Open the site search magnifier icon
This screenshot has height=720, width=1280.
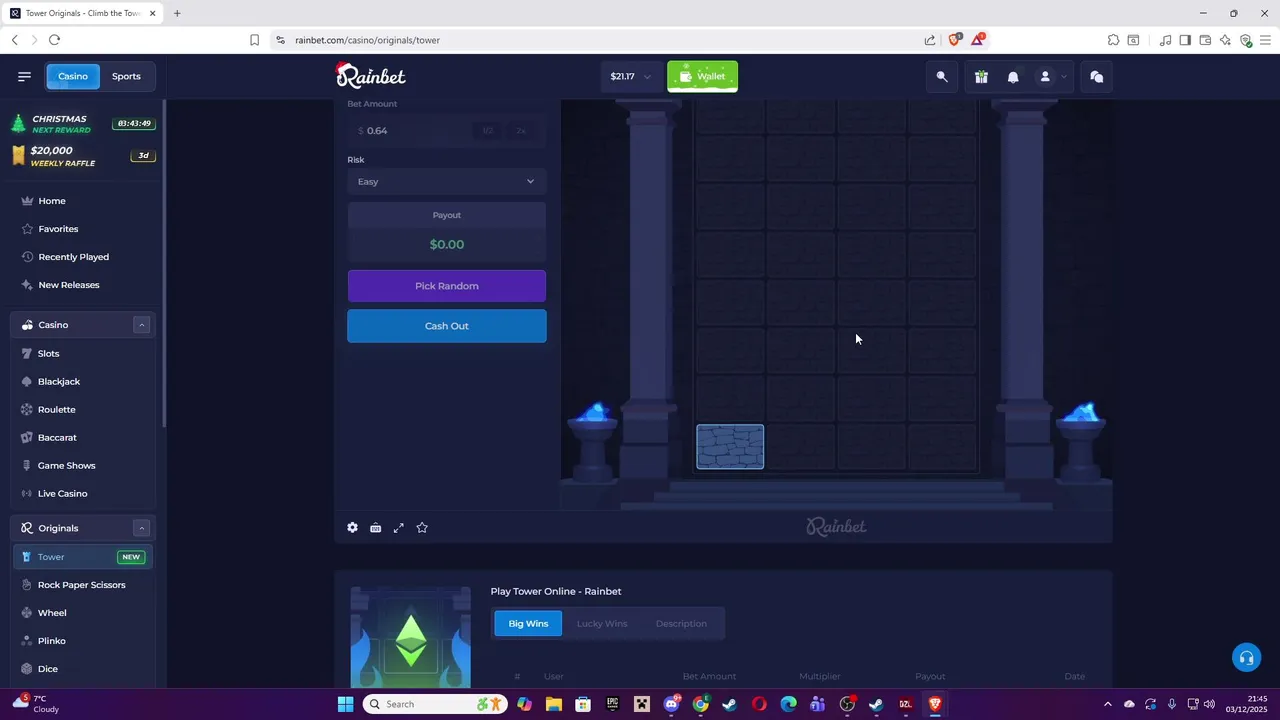tap(942, 77)
